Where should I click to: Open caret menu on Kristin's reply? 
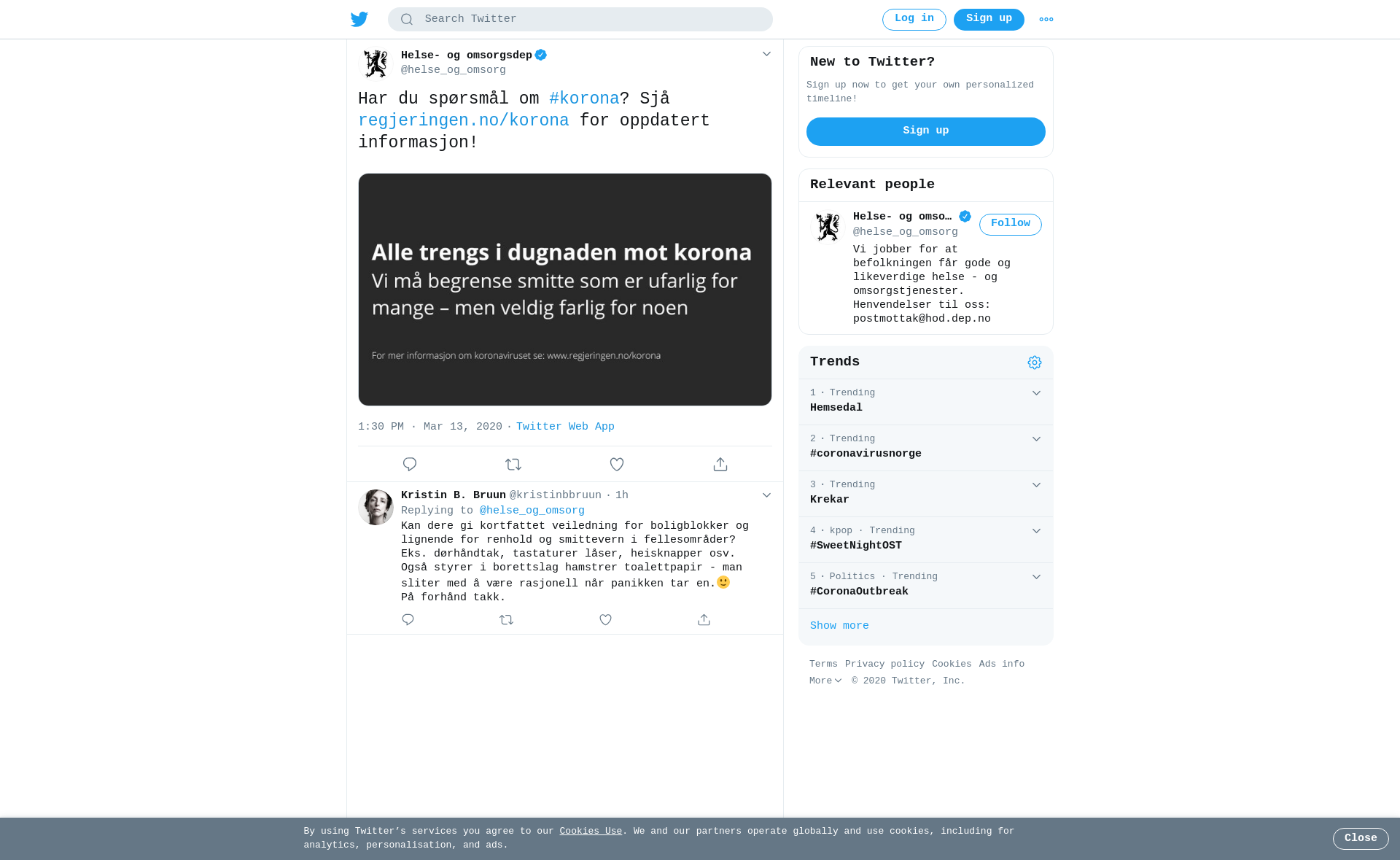point(766,495)
